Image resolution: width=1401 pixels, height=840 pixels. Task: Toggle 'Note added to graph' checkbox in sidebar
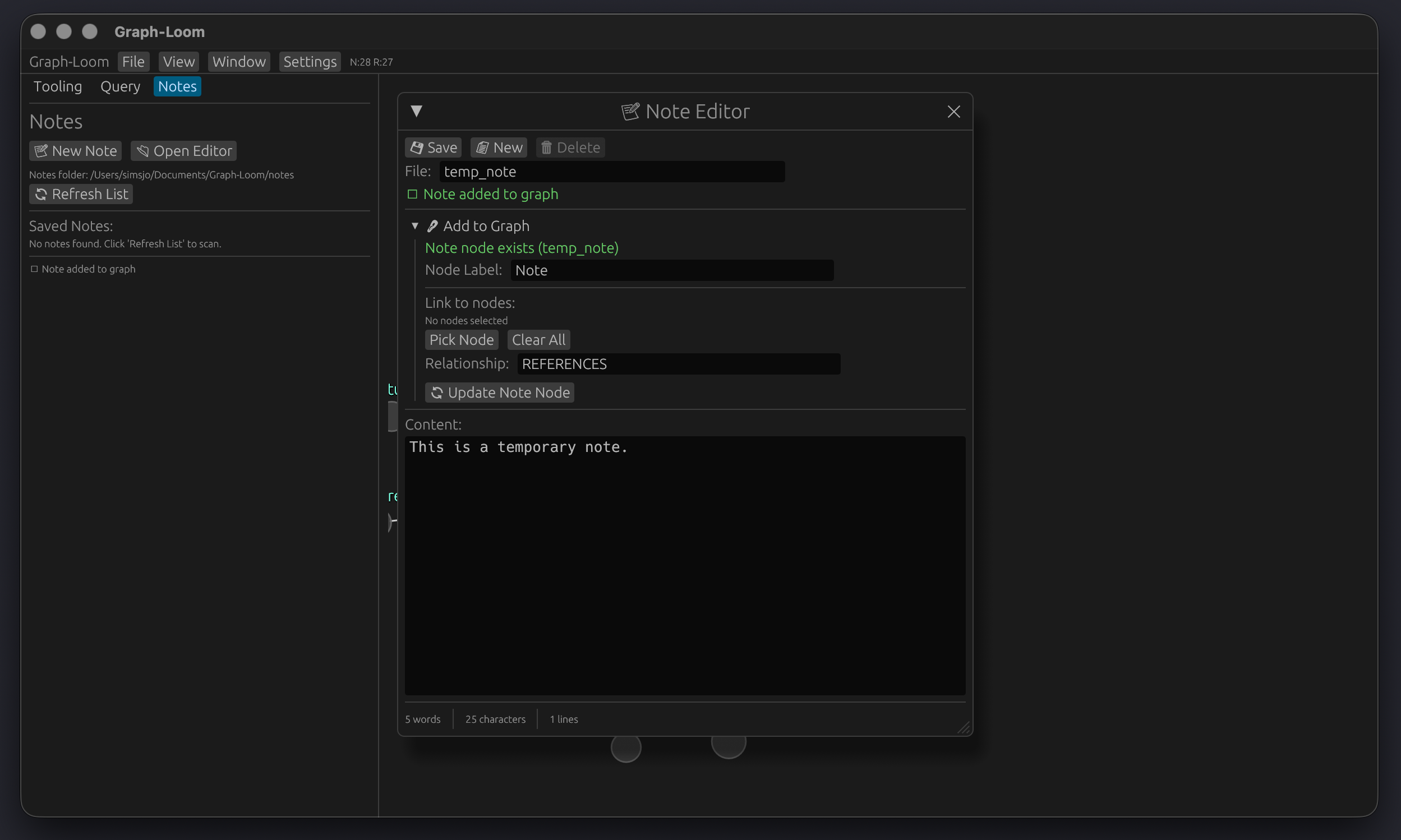pyautogui.click(x=35, y=269)
